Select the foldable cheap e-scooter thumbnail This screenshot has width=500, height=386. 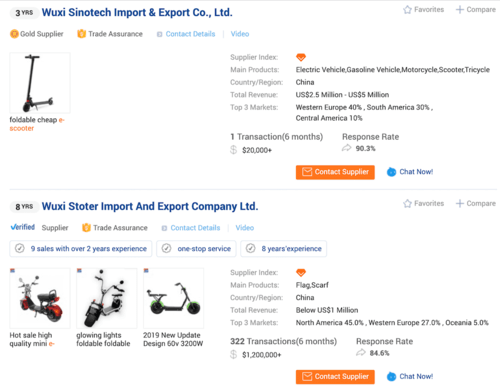40,83
